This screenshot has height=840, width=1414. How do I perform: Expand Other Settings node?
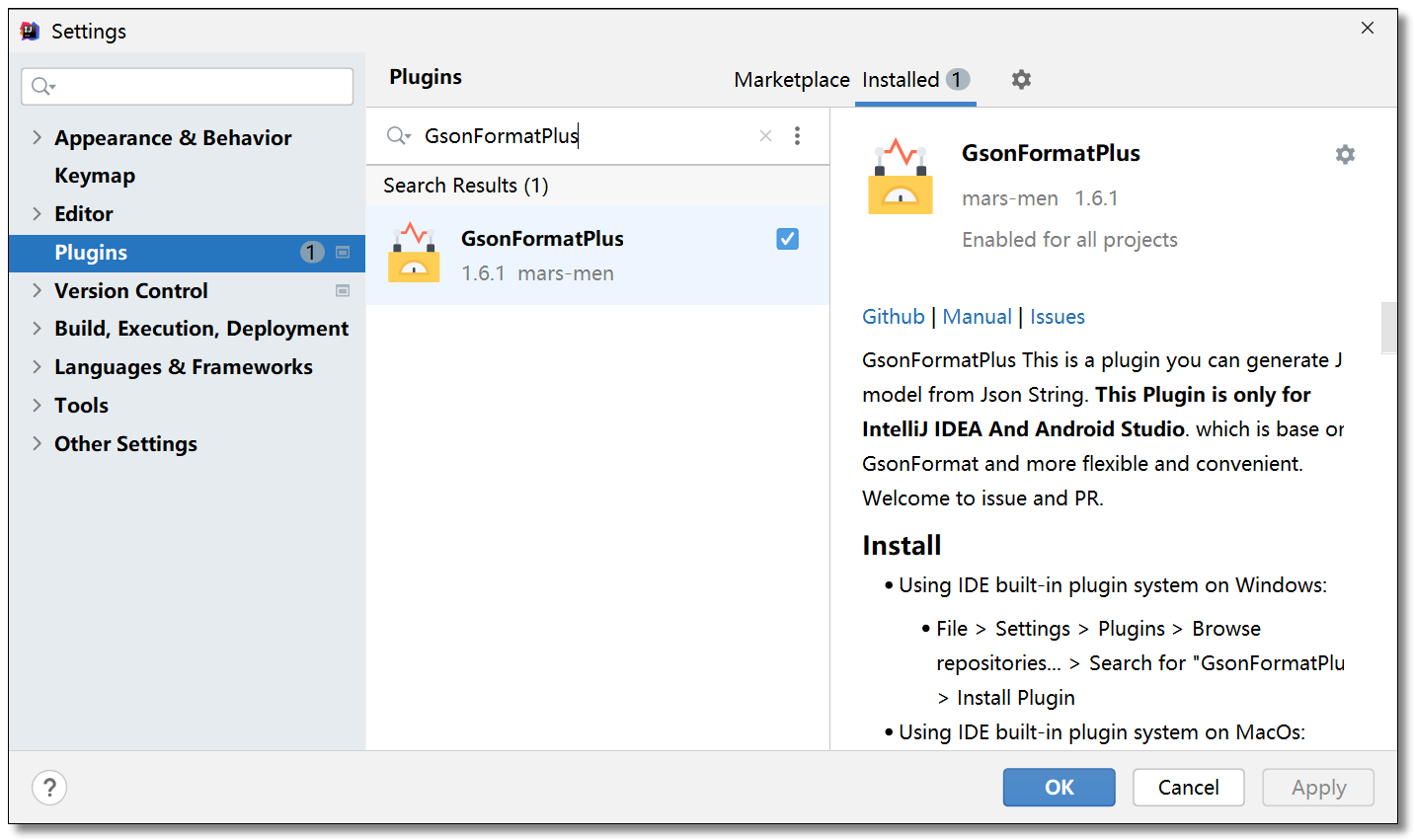(x=37, y=443)
